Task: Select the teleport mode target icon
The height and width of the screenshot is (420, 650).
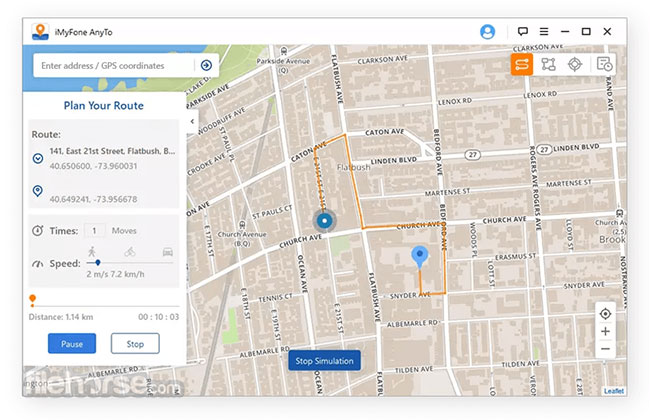Action: pyautogui.click(x=575, y=64)
